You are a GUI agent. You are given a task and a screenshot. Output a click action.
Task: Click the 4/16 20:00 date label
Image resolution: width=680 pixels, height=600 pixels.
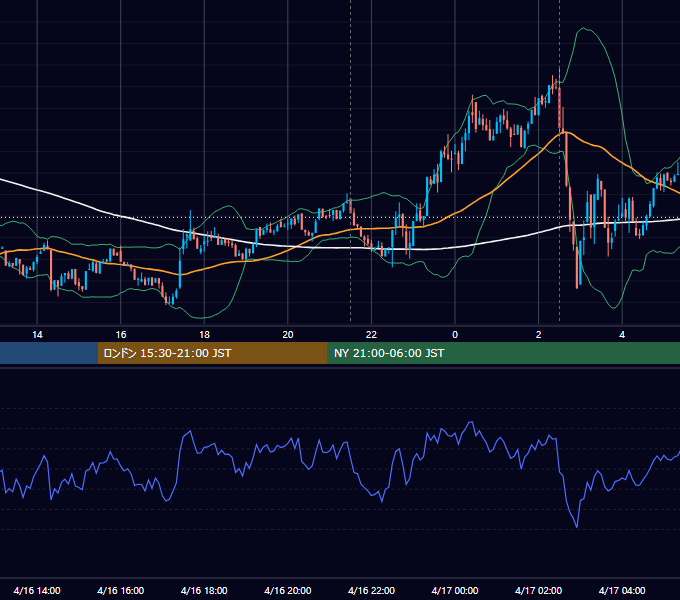coord(288,590)
